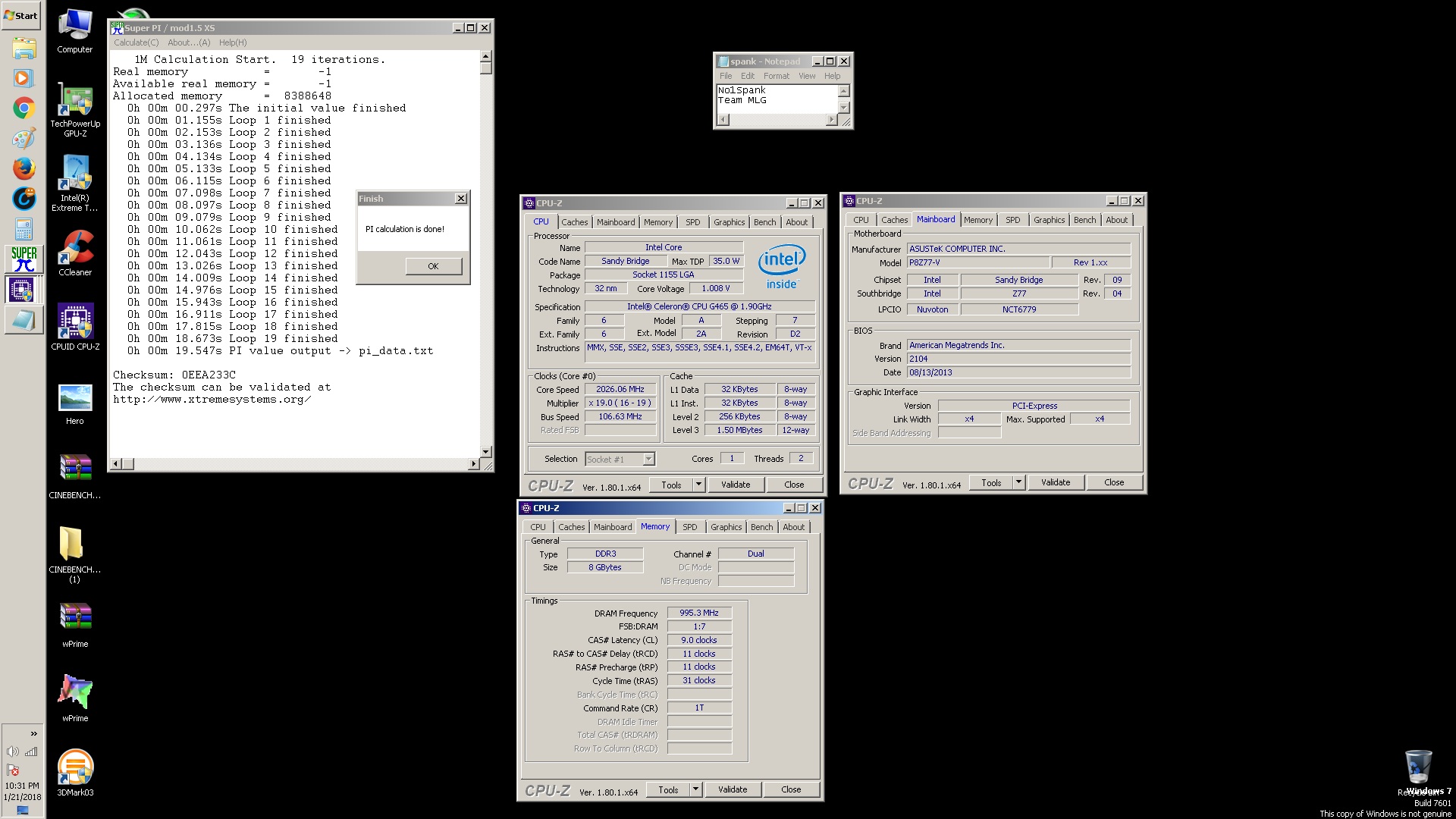Launch Firefox from the taskbar
Image resolution: width=1456 pixels, height=819 pixels.
click(x=24, y=168)
